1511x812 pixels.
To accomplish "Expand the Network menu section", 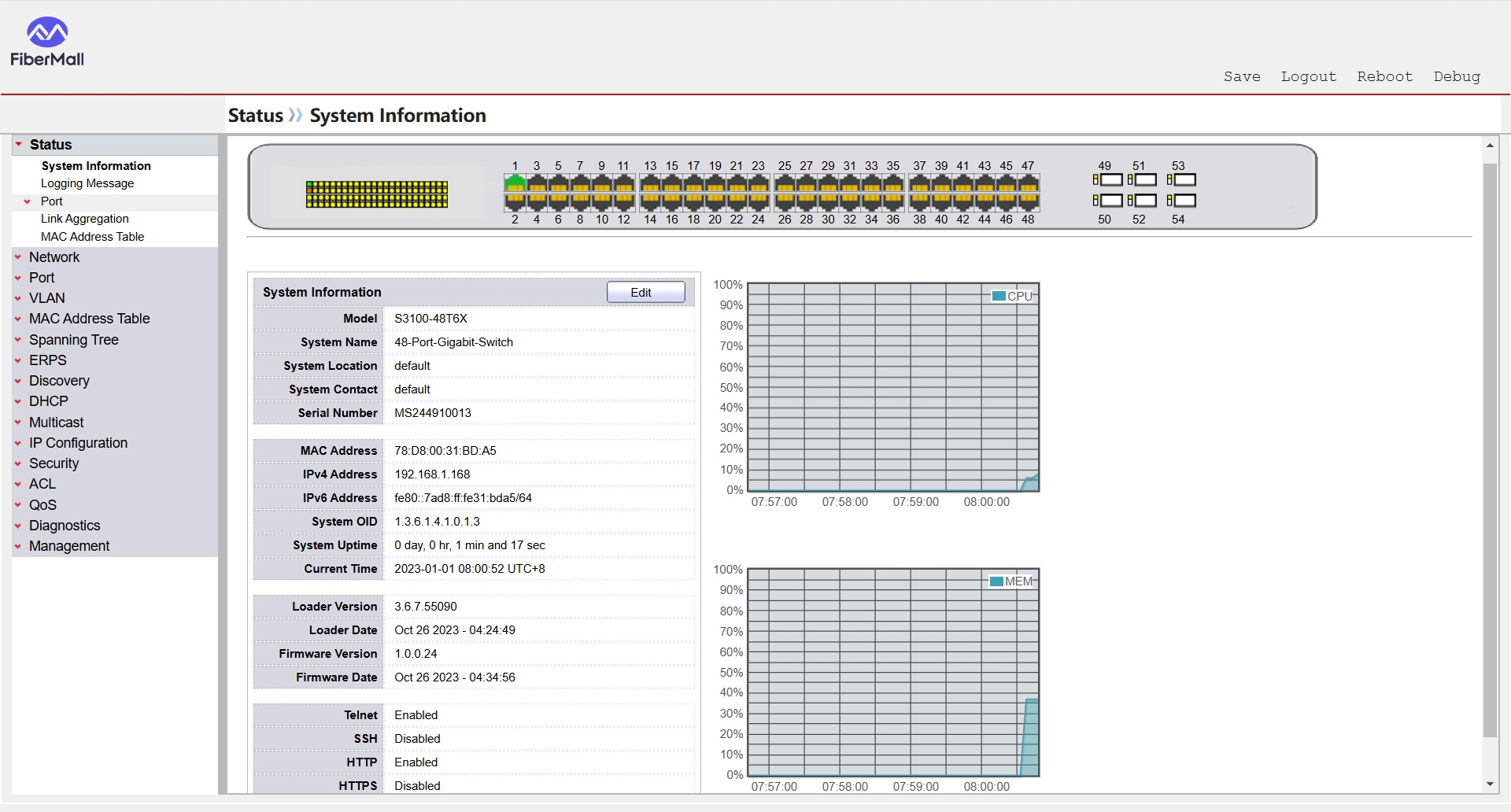I will click(54, 257).
